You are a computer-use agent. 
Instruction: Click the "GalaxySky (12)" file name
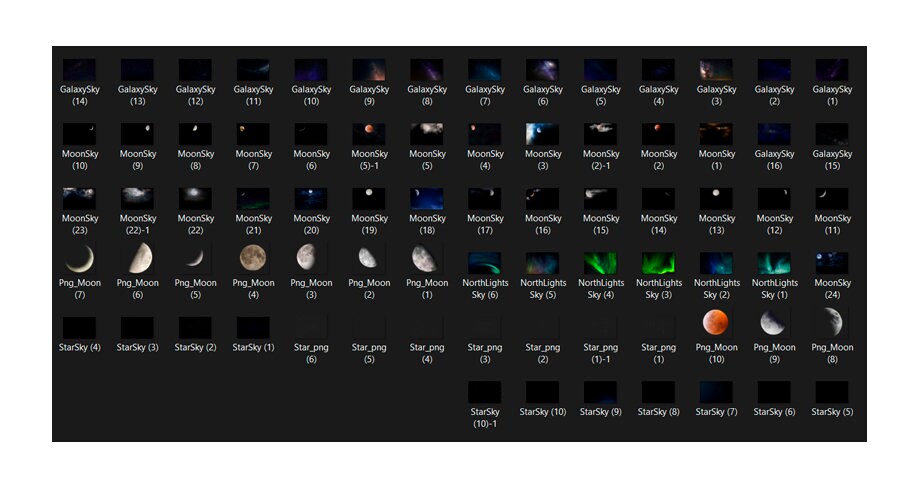pos(195,95)
